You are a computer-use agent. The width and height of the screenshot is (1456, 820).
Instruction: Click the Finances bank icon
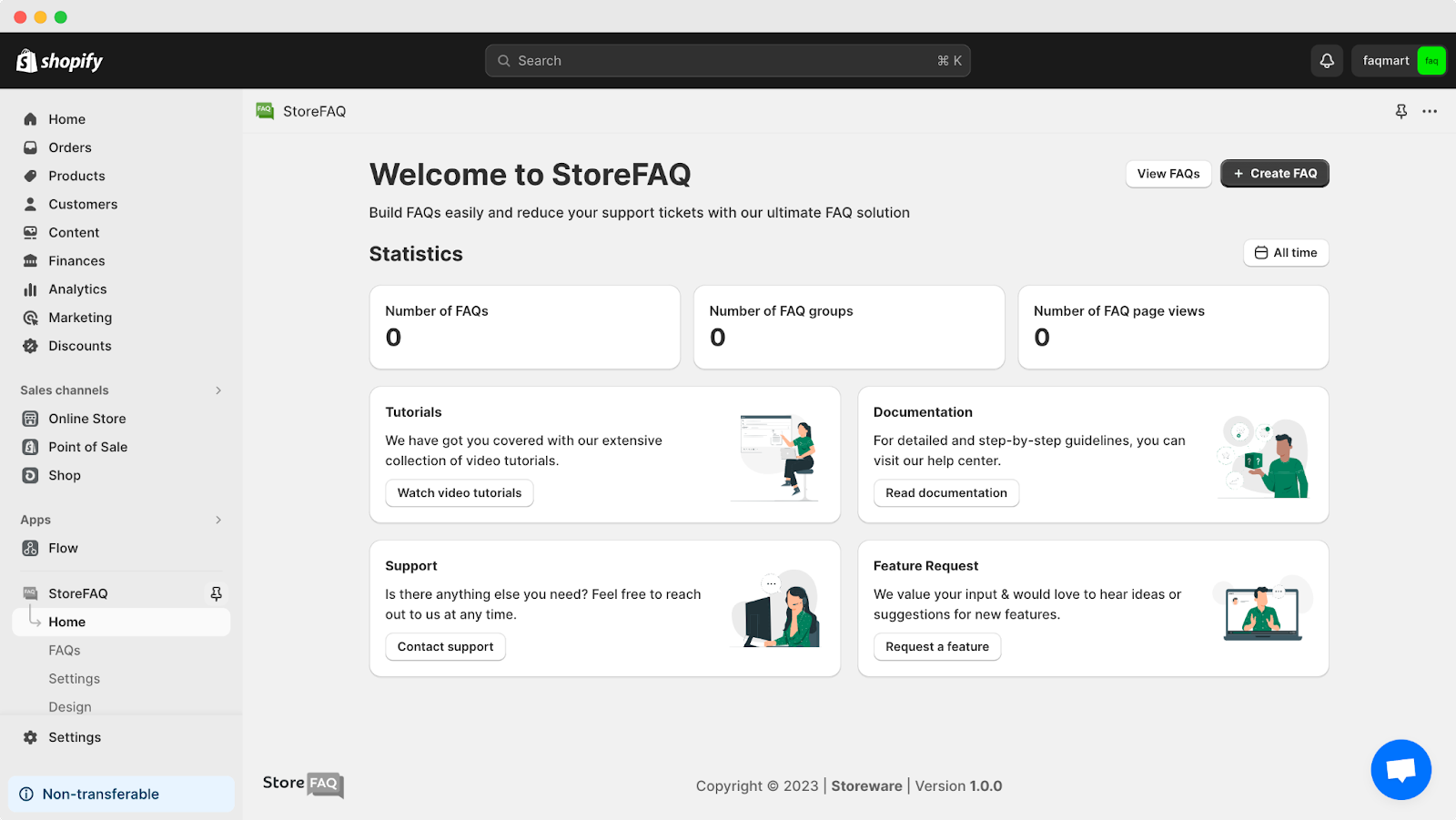coord(30,260)
